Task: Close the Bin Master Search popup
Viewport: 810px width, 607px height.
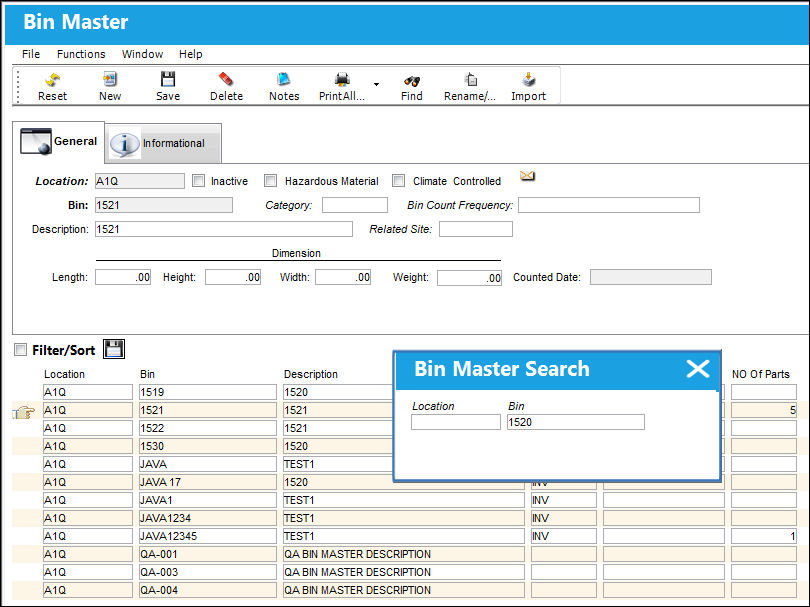Action: click(698, 368)
